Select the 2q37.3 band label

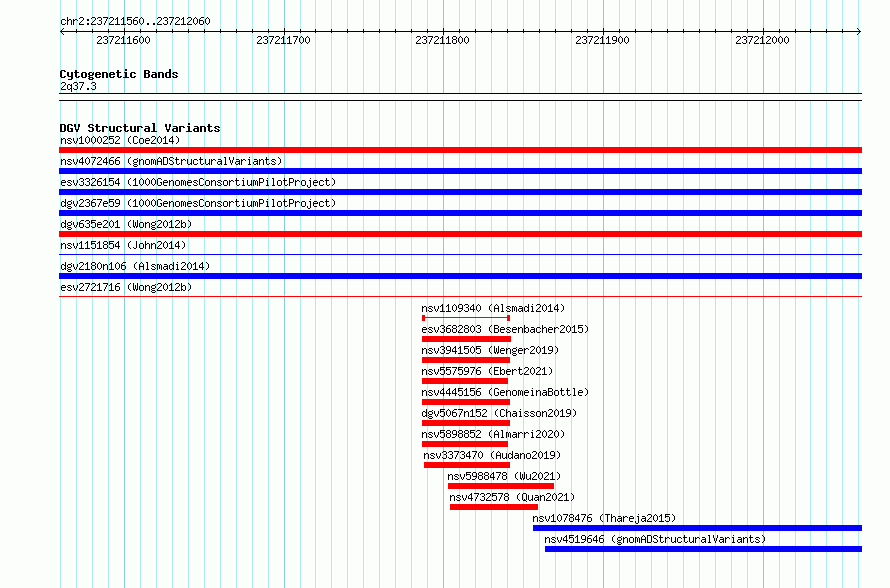[78, 86]
